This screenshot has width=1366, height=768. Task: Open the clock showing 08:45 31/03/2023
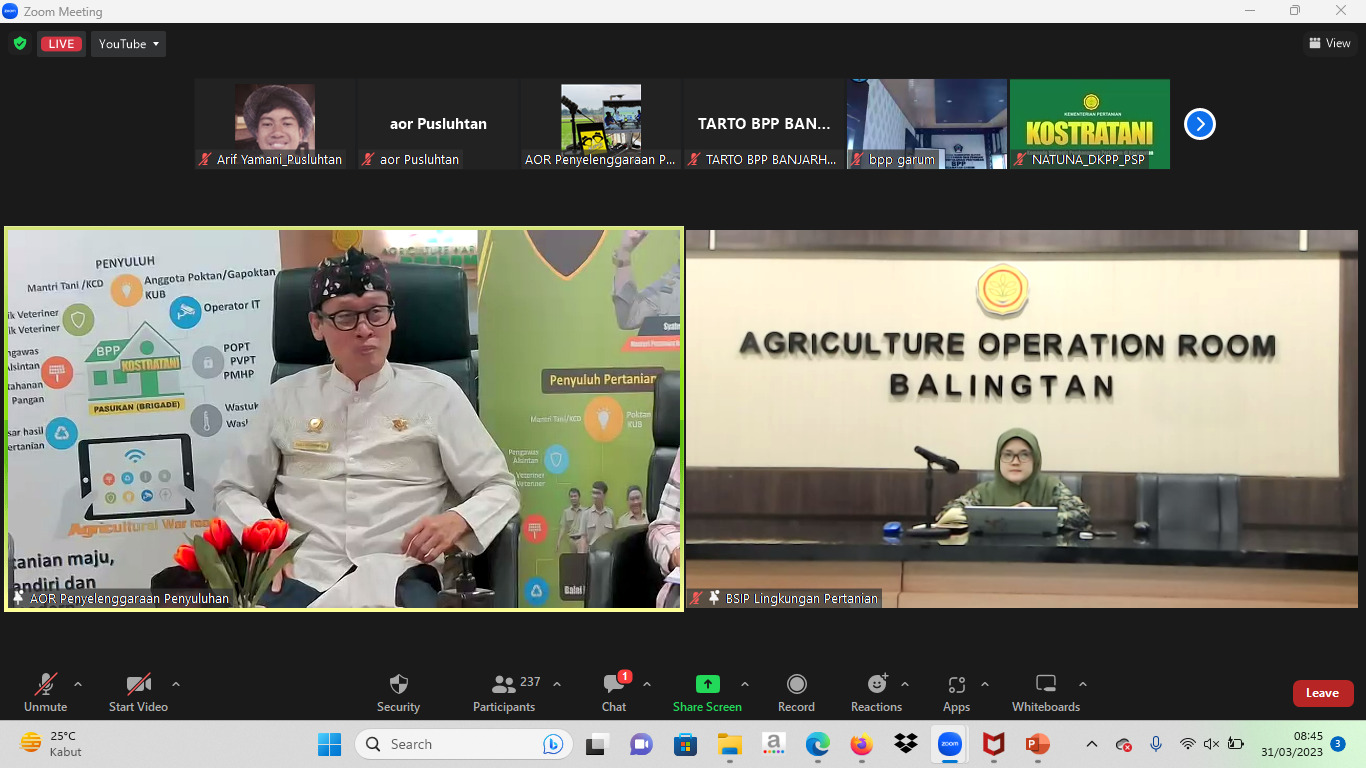[1292, 744]
